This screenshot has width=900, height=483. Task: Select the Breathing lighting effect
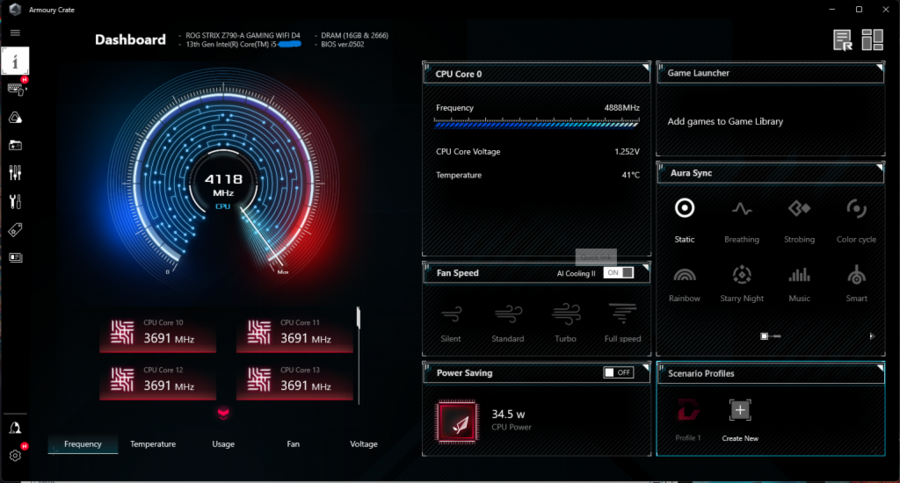[742, 220]
